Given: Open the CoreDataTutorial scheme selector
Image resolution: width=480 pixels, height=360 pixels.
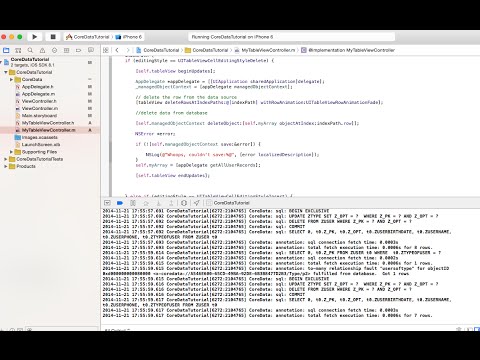Looking at the screenshot, I should click(88, 37).
